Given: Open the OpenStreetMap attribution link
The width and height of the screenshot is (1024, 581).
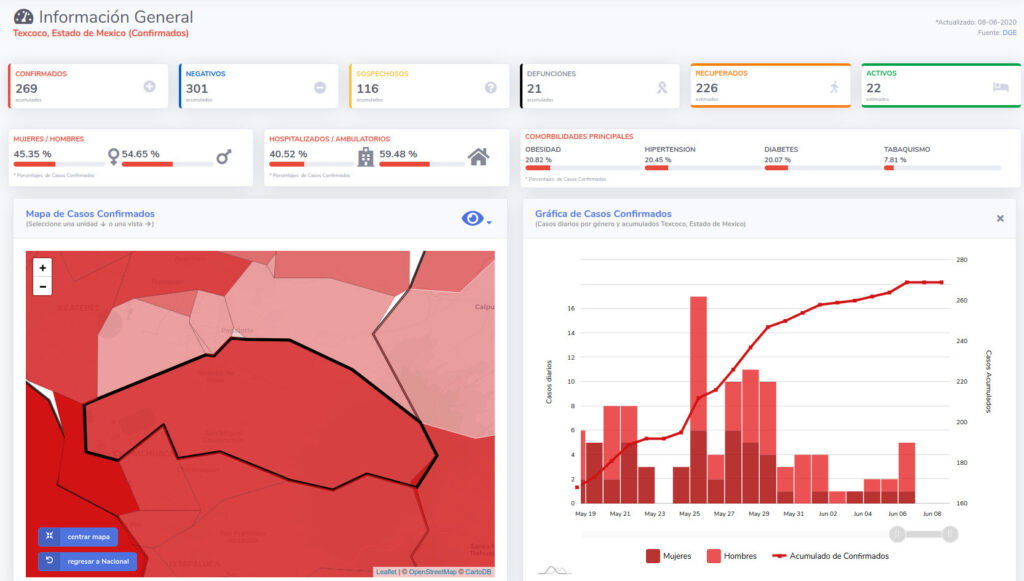Looking at the screenshot, I should point(429,572).
